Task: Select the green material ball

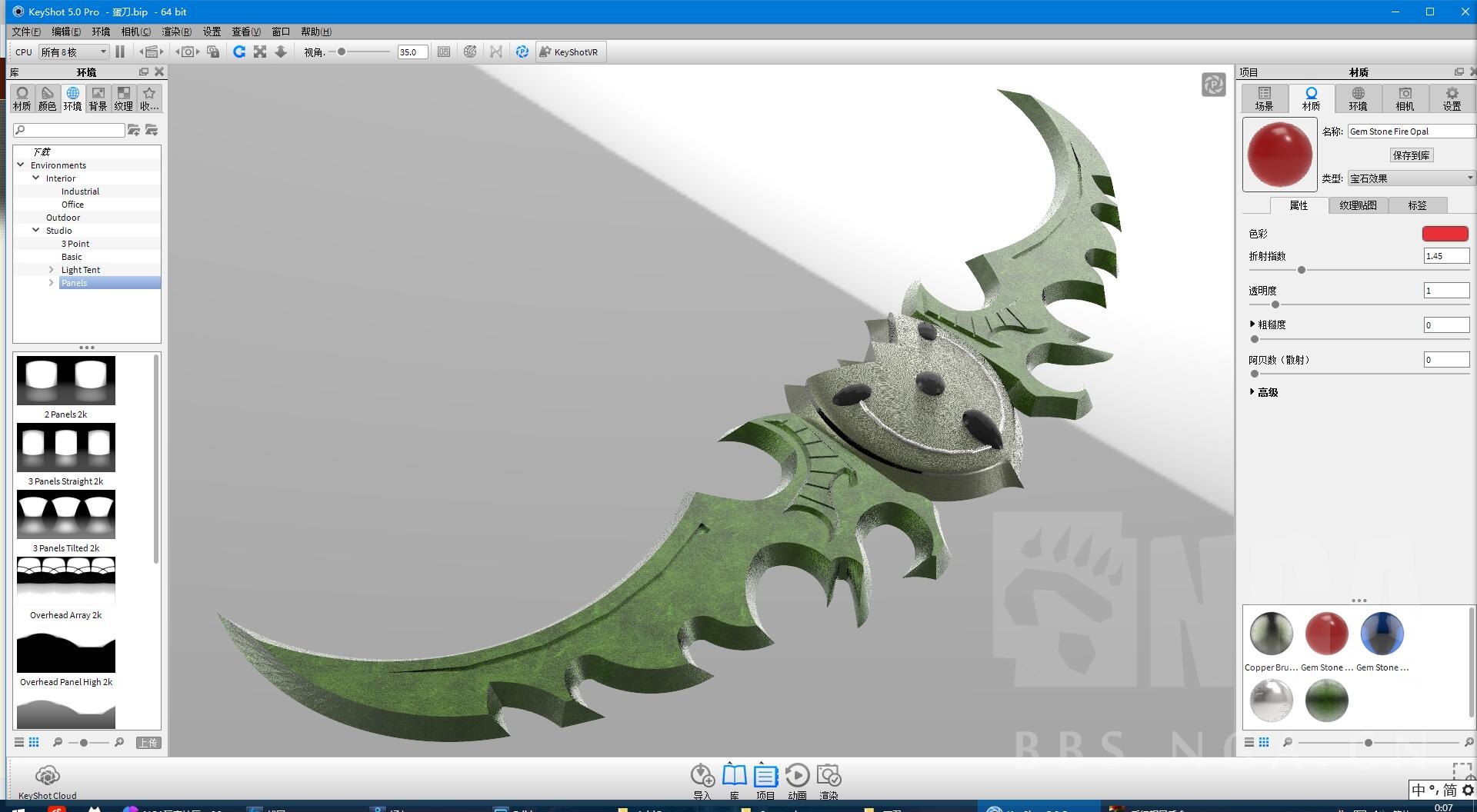Action: pos(1326,701)
